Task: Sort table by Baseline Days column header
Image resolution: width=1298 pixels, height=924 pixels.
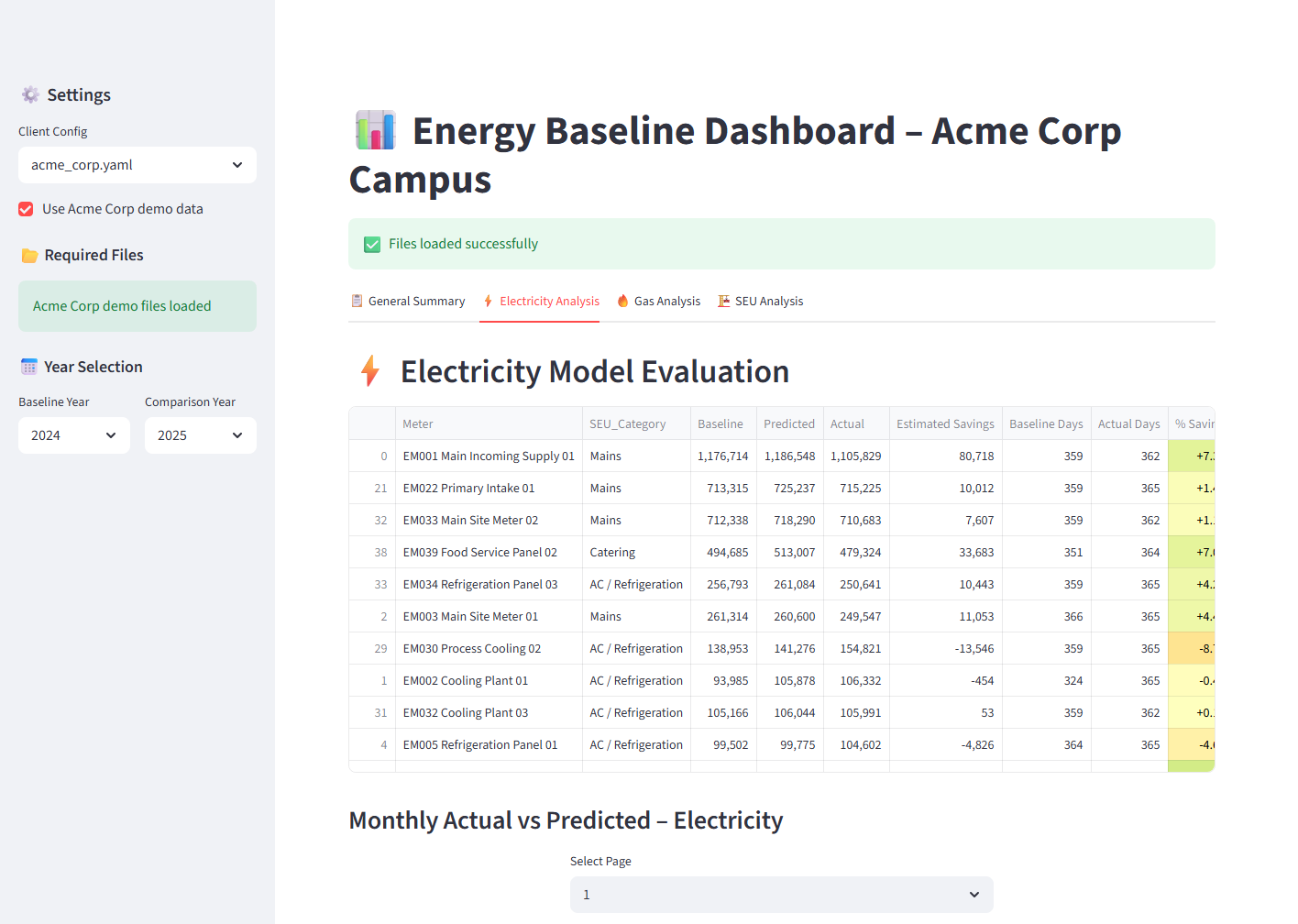Action: [x=1046, y=423]
